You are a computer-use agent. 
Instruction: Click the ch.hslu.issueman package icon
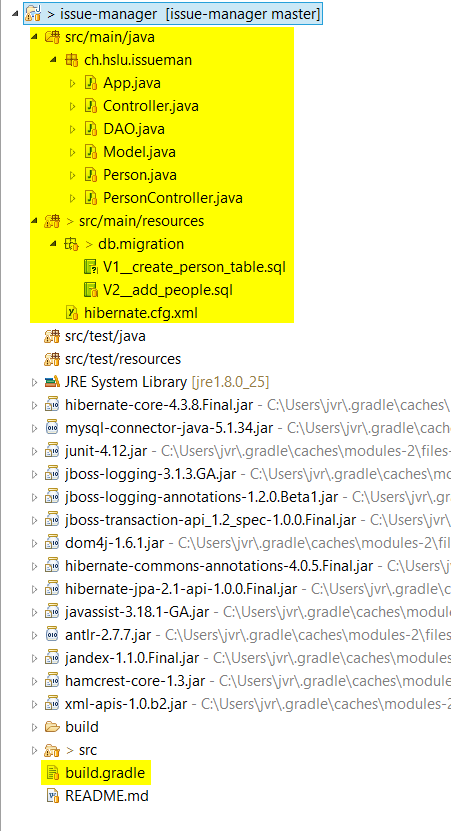pyautogui.click(x=71, y=60)
